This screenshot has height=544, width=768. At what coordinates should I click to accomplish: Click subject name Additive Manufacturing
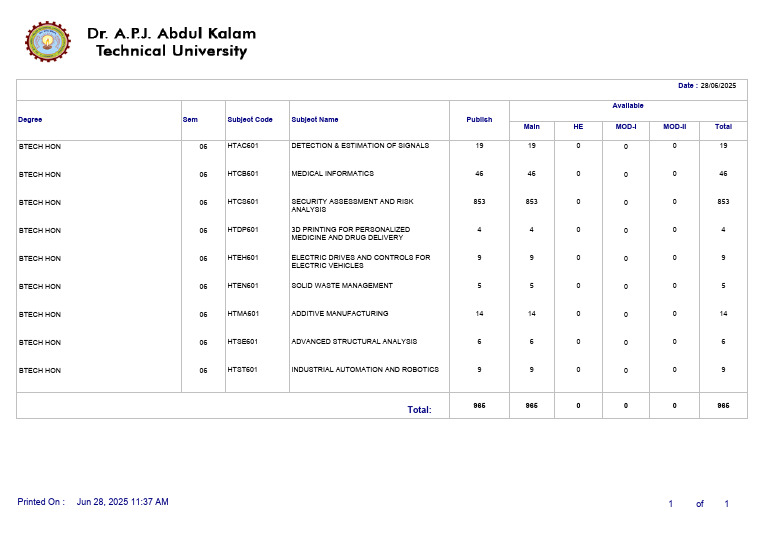tap(340, 313)
